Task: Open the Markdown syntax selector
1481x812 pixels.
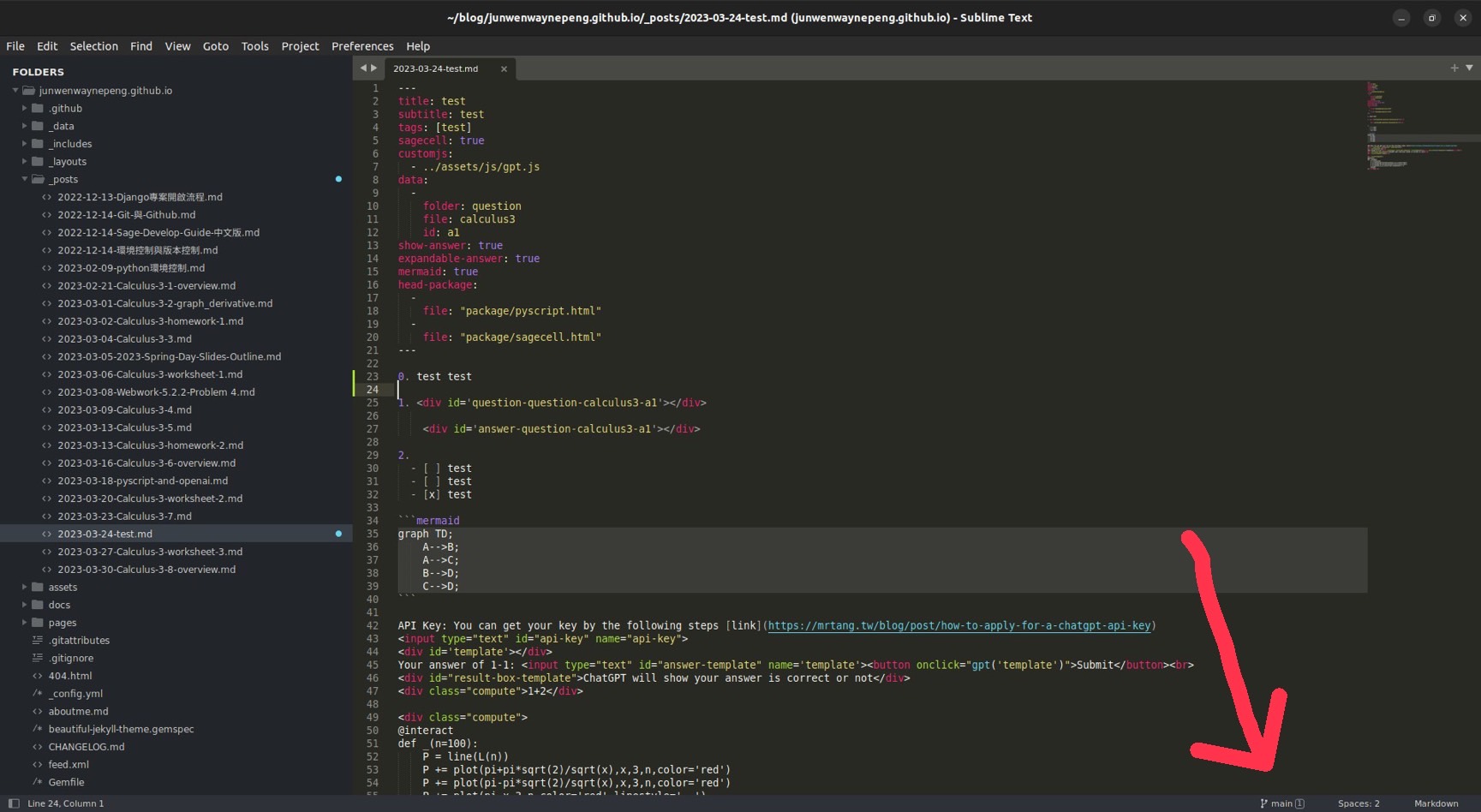Action: click(1436, 803)
